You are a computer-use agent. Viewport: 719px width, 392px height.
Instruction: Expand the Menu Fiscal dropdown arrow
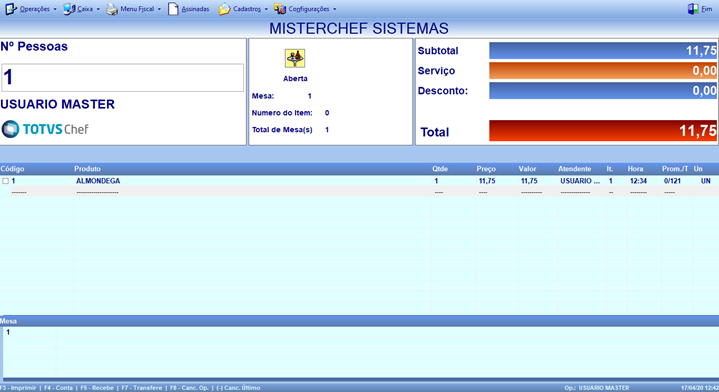(160, 9)
